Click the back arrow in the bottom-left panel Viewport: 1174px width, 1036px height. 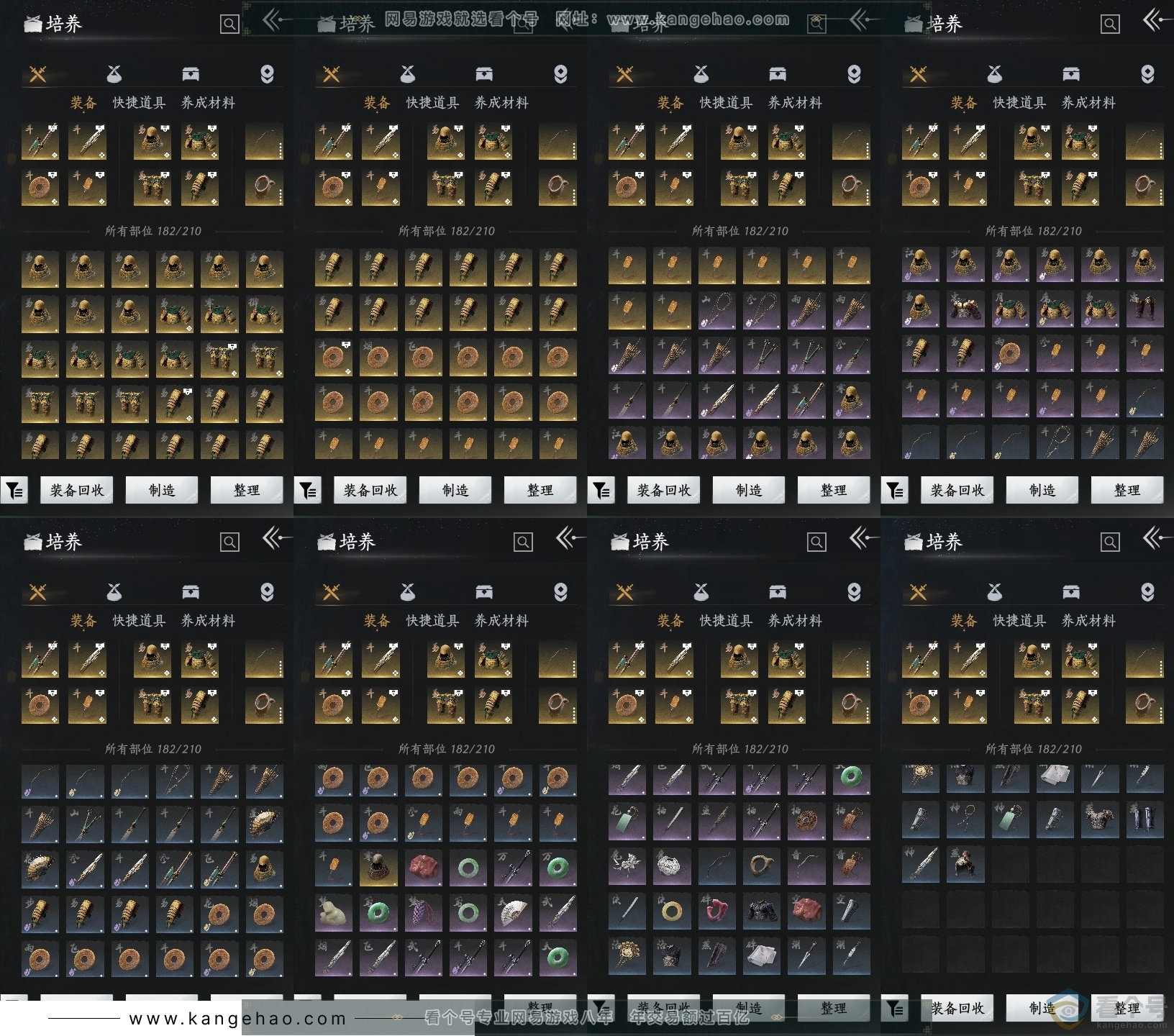(x=278, y=537)
